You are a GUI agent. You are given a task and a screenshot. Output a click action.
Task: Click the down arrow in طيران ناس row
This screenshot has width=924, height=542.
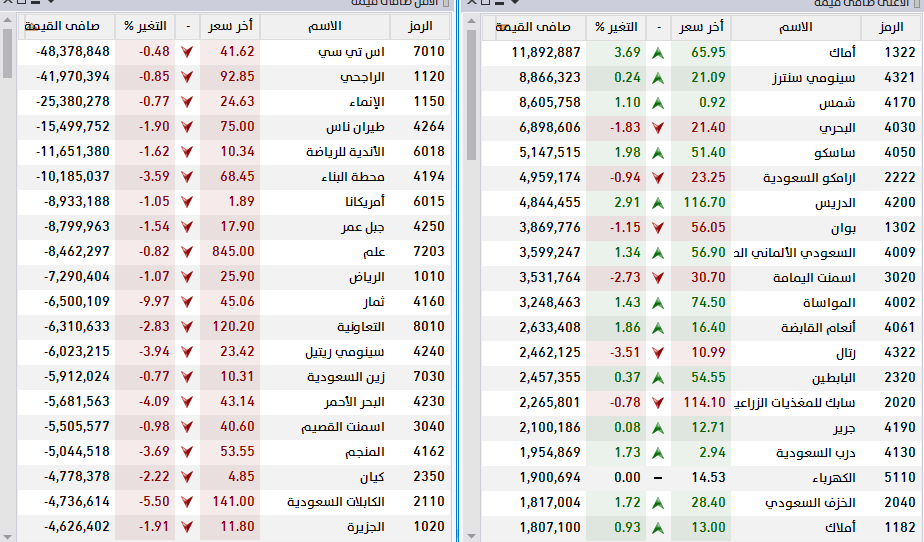point(187,127)
